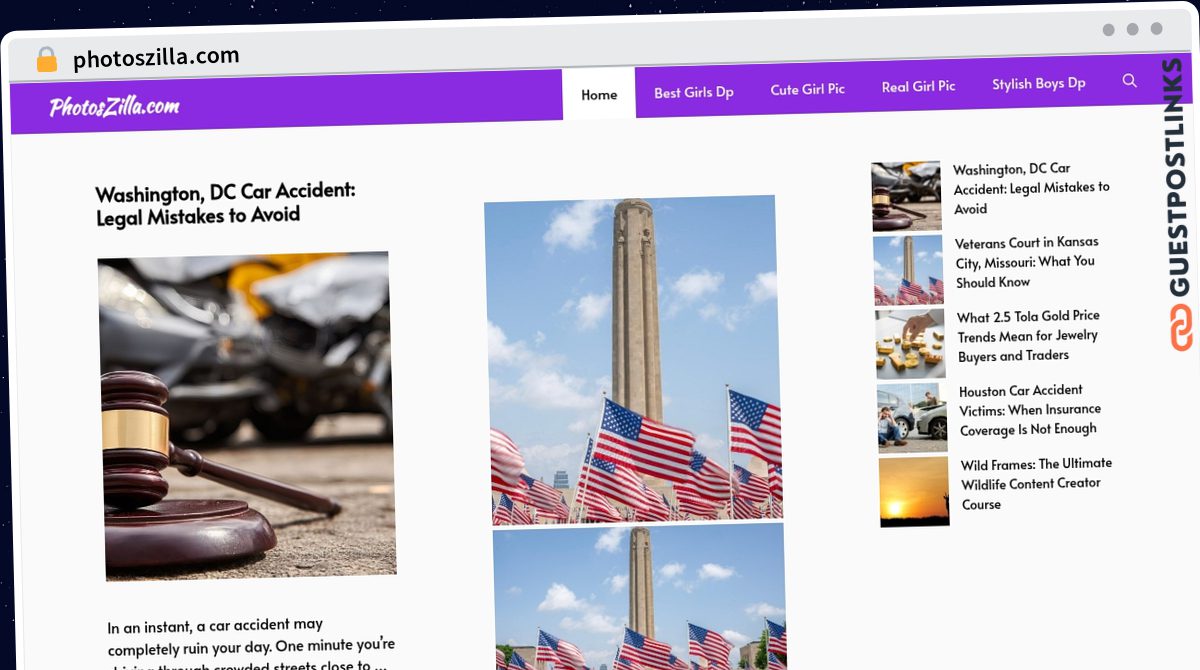Open the main Washington, DC Car Accident headline
This screenshot has width=1200, height=670.
(225, 203)
